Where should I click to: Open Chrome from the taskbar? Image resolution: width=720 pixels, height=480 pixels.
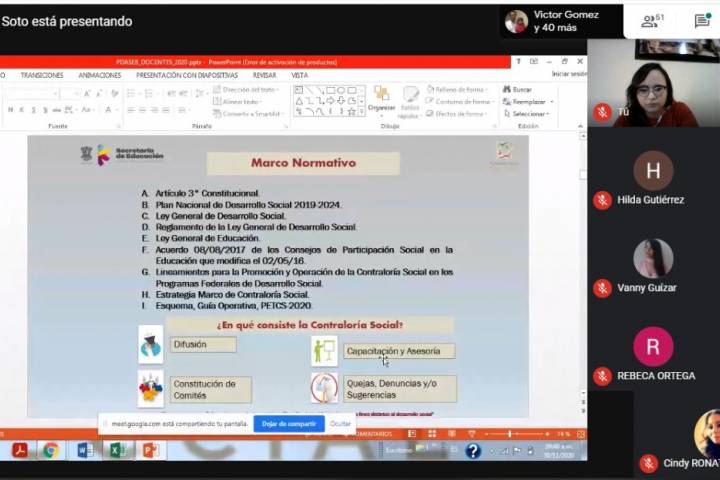51,450
